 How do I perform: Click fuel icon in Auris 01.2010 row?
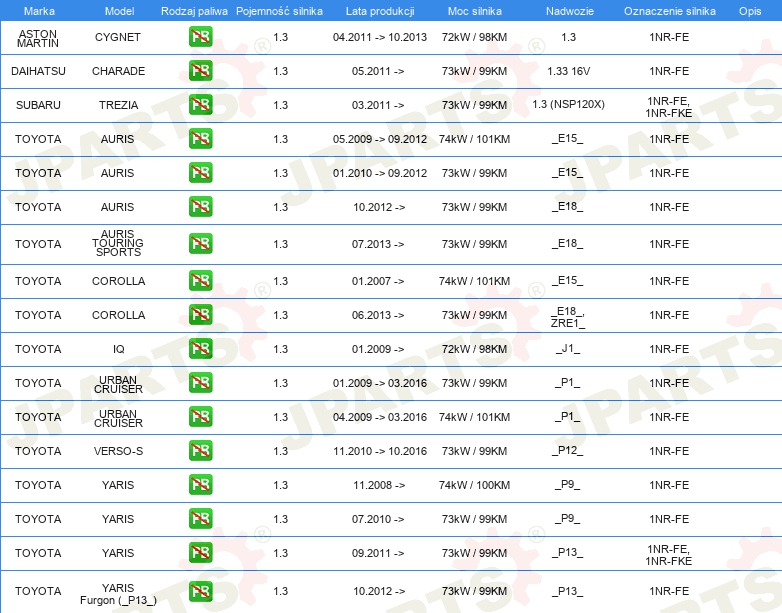point(200,173)
